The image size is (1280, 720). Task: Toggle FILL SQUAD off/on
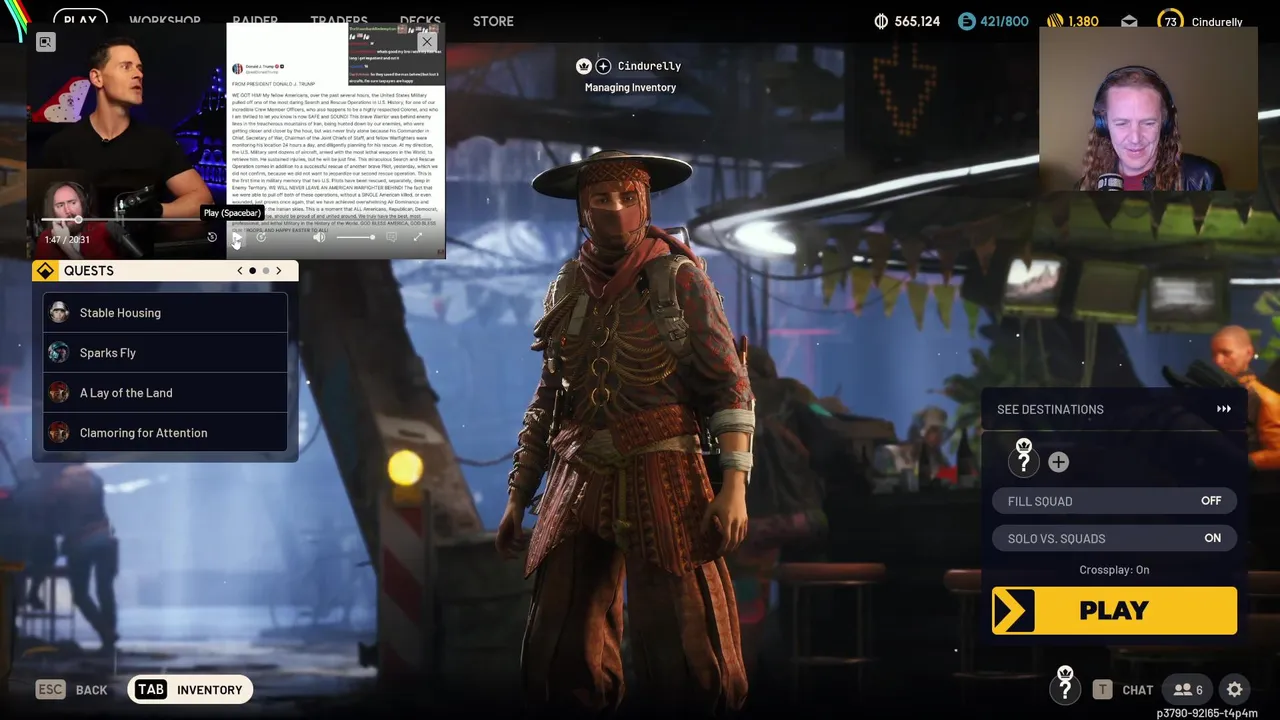click(1114, 501)
